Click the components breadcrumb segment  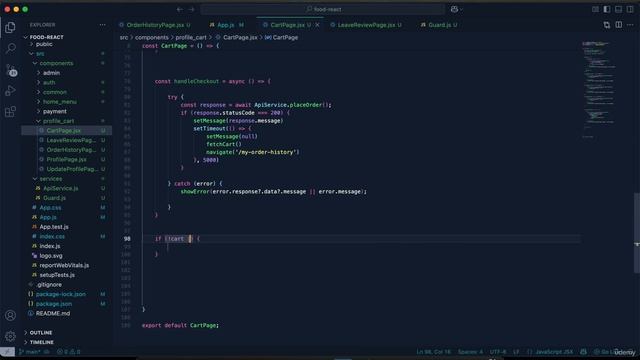151,38
